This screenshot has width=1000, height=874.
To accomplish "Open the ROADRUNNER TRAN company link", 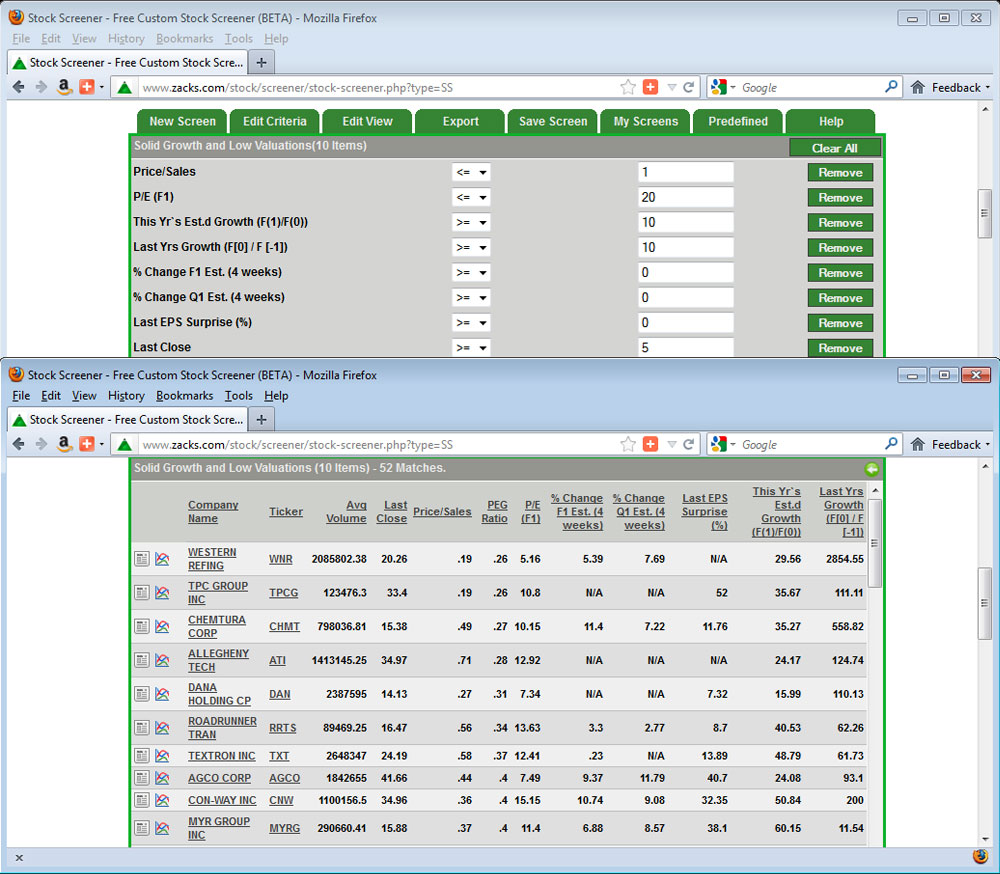I will 222,728.
